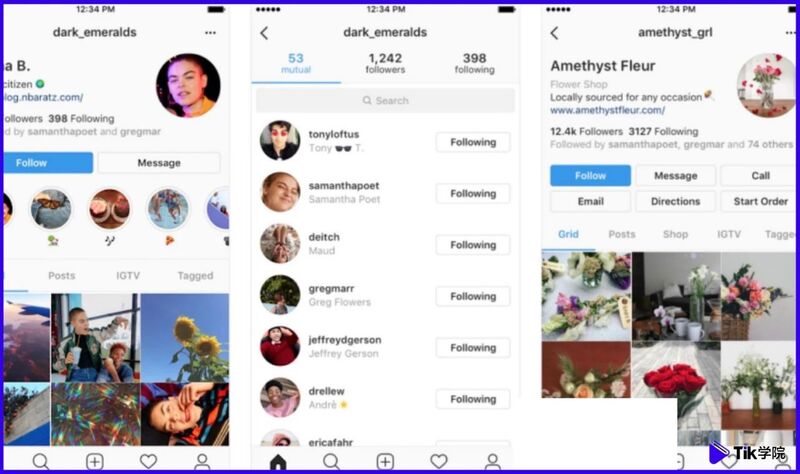Screen dimensions: 800x474
Task: Tap the home icon in the middle phone
Action: tap(278, 461)
